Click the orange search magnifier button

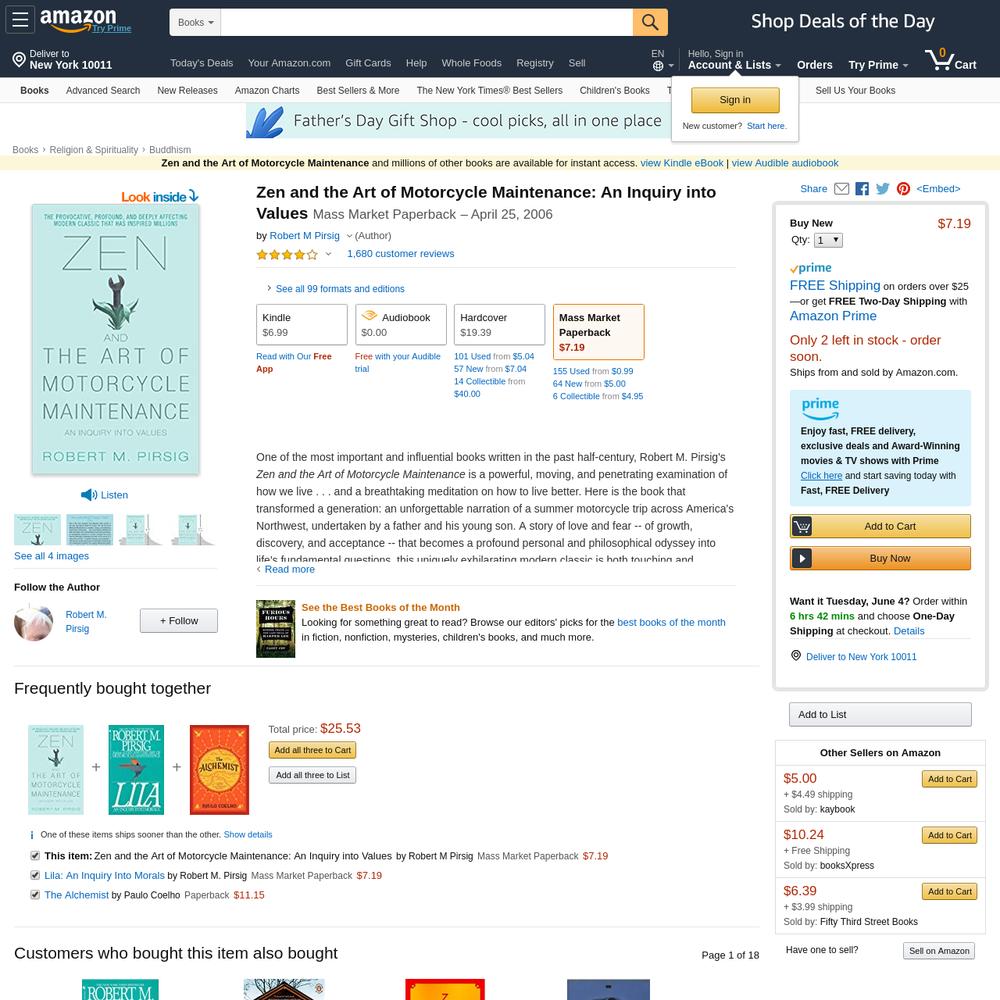pos(650,22)
